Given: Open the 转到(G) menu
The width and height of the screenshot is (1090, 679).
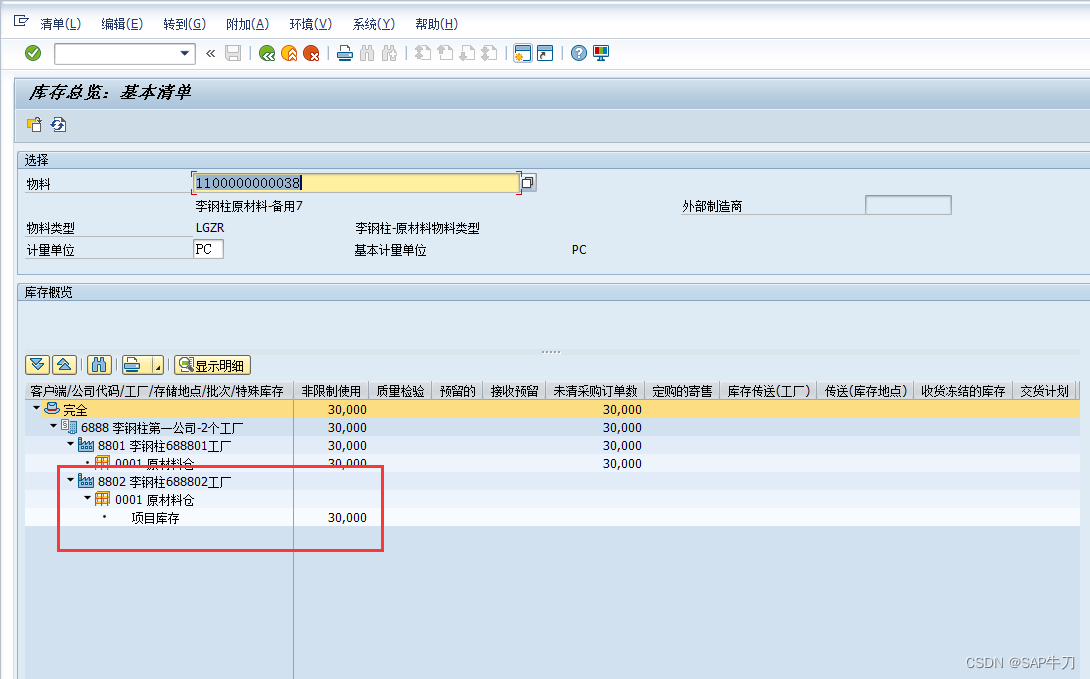Looking at the screenshot, I should (184, 24).
